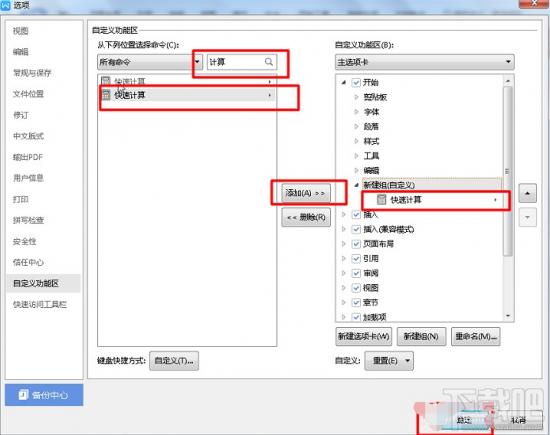Open 快速访问工具栏 settings
The height and width of the screenshot is (435, 550).
tap(40, 304)
